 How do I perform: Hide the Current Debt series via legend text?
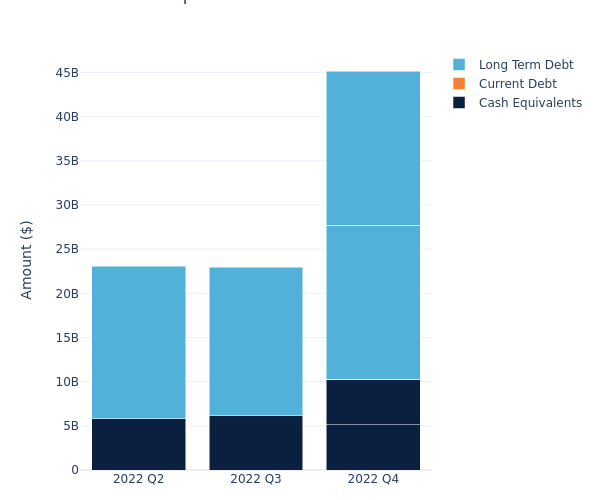517,84
